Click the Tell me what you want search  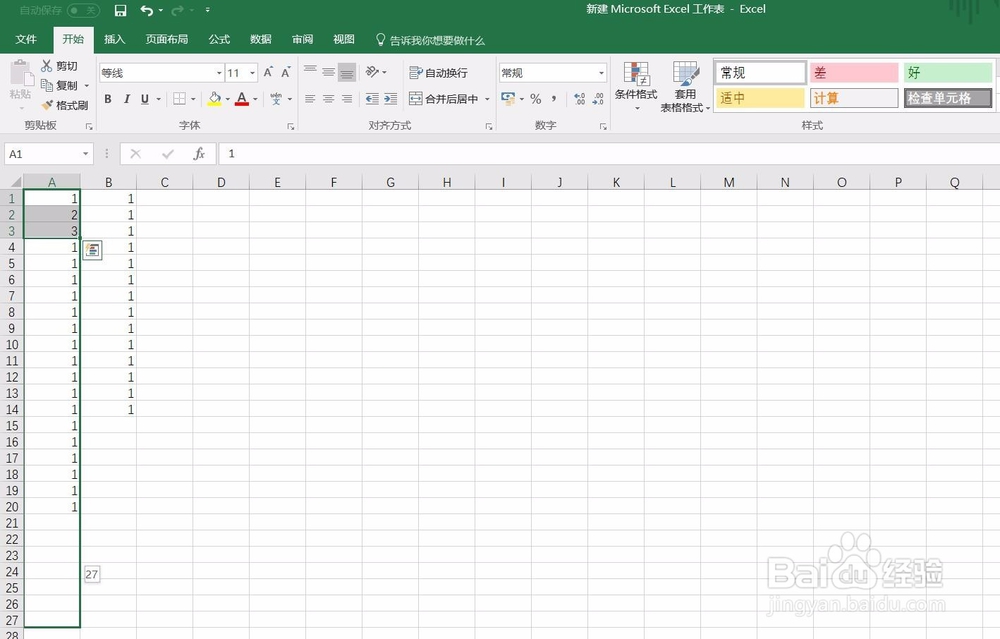(x=430, y=40)
